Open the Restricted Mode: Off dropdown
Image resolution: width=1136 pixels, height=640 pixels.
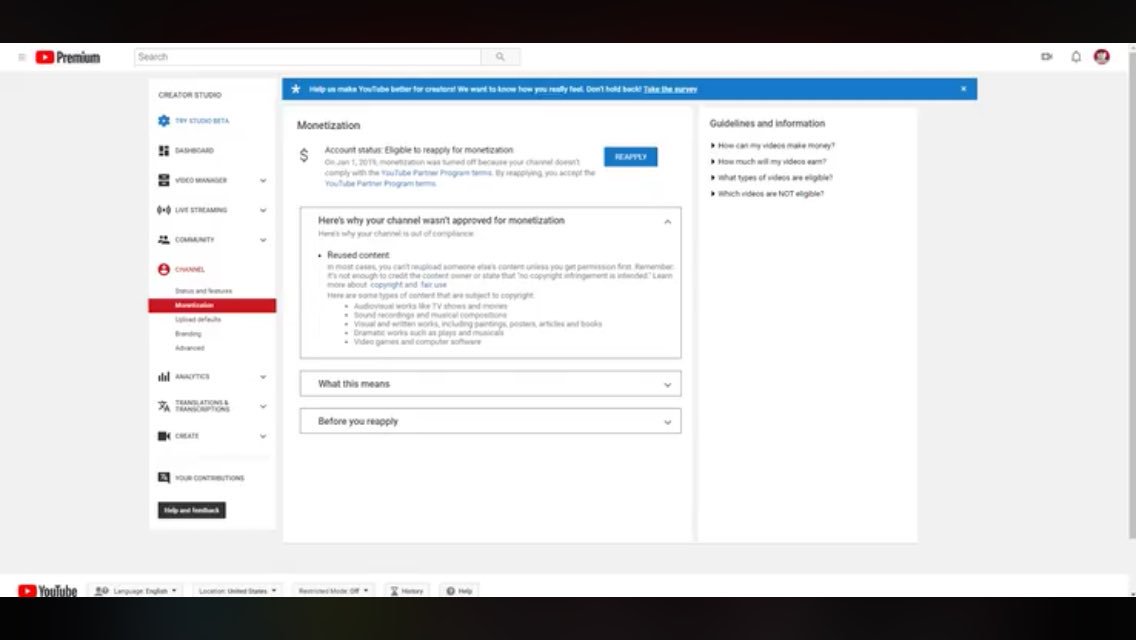click(333, 591)
